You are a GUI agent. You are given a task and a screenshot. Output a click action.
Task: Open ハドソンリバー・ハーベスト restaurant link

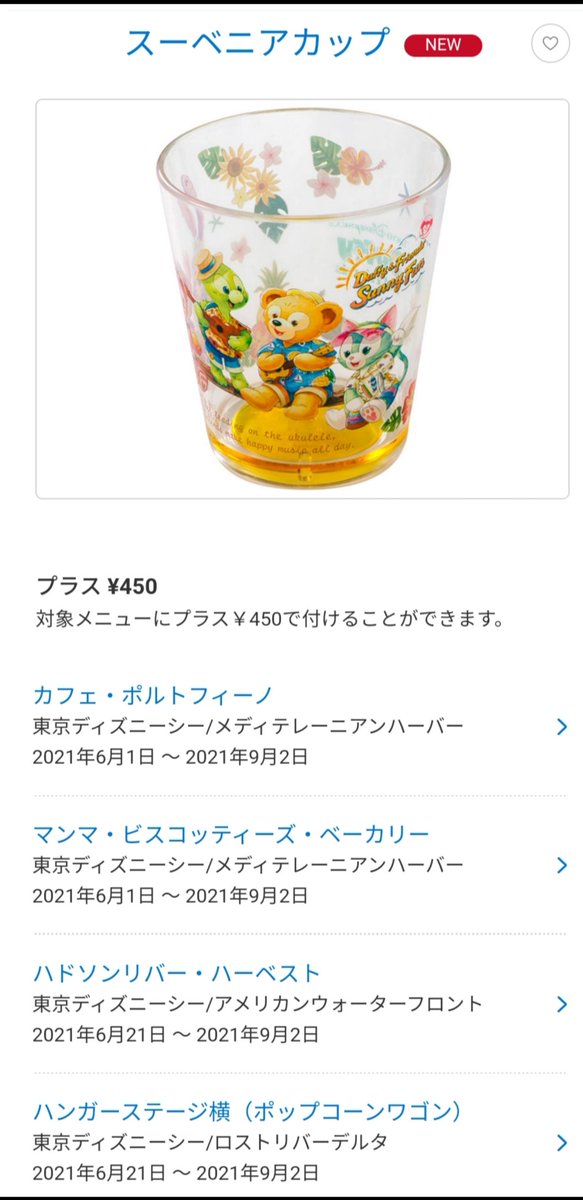(x=177, y=973)
